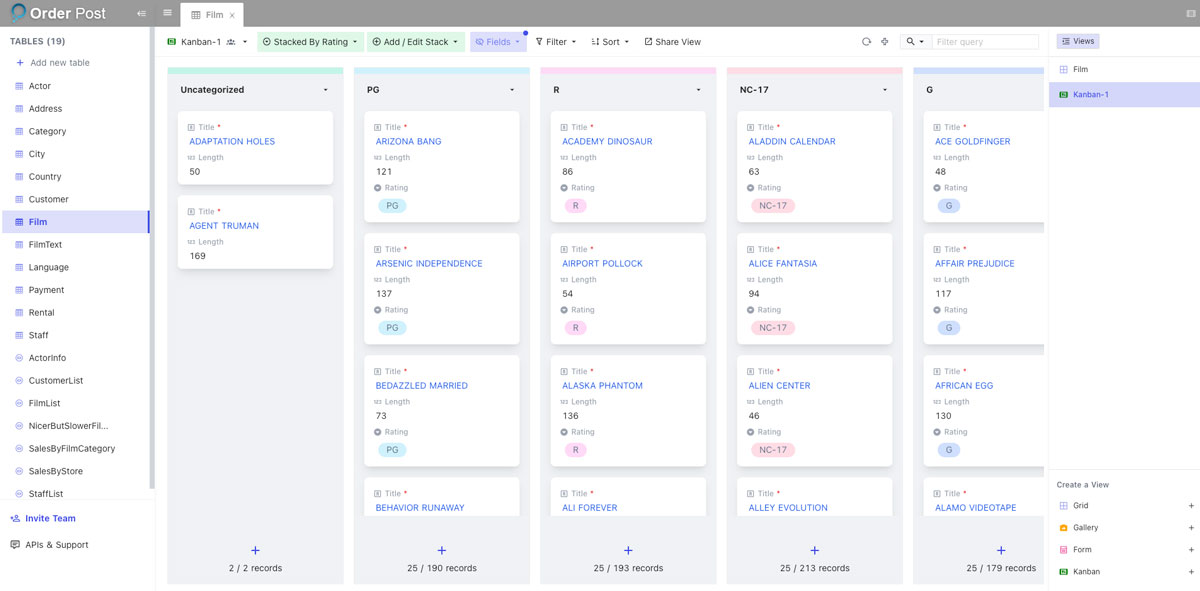Click the Filter query input field
Screen dimensions: 1200x591
tap(985, 42)
